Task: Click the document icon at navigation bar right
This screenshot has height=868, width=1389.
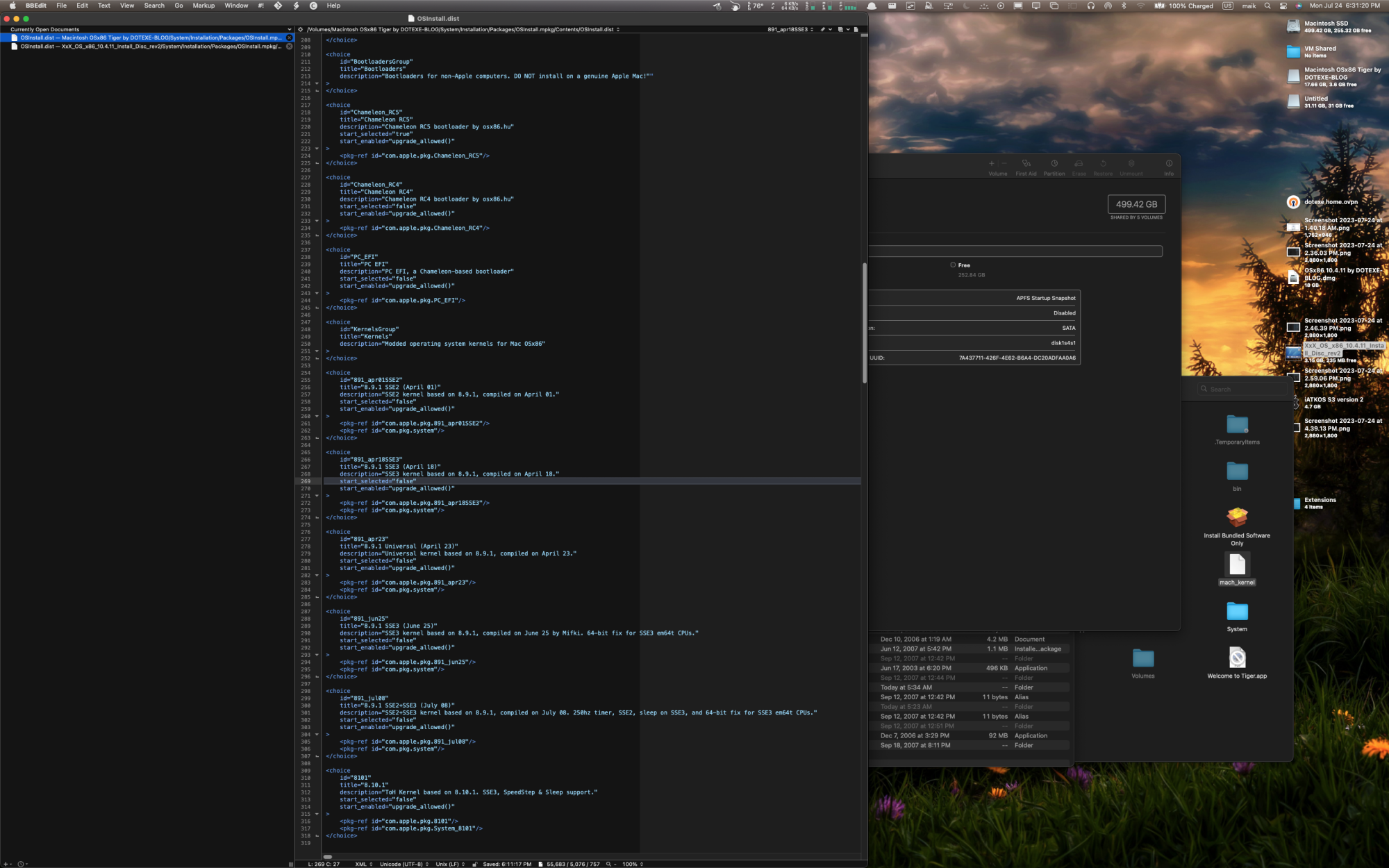Action: pos(856,29)
